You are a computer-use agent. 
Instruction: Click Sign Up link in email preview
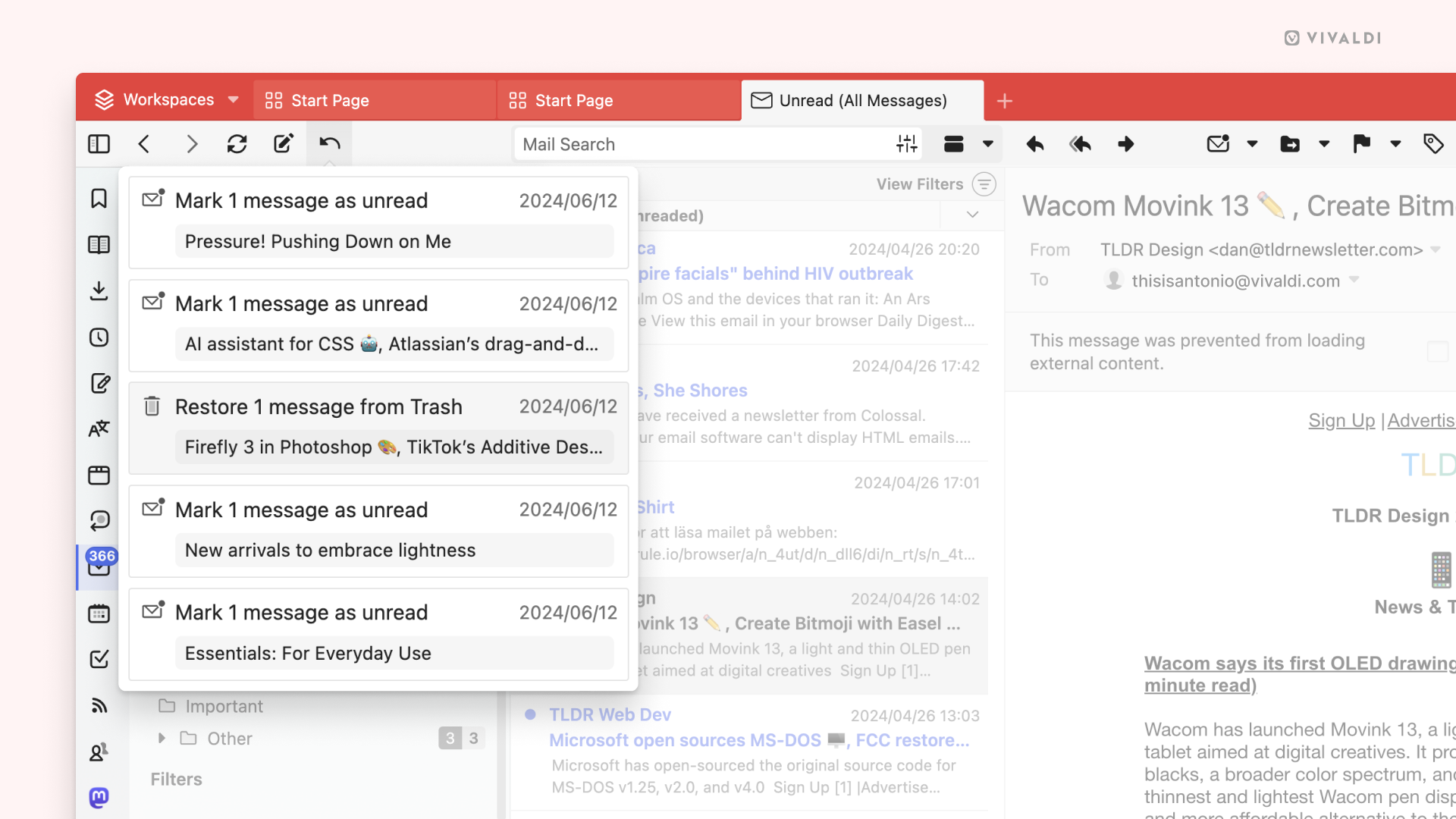tap(1342, 419)
